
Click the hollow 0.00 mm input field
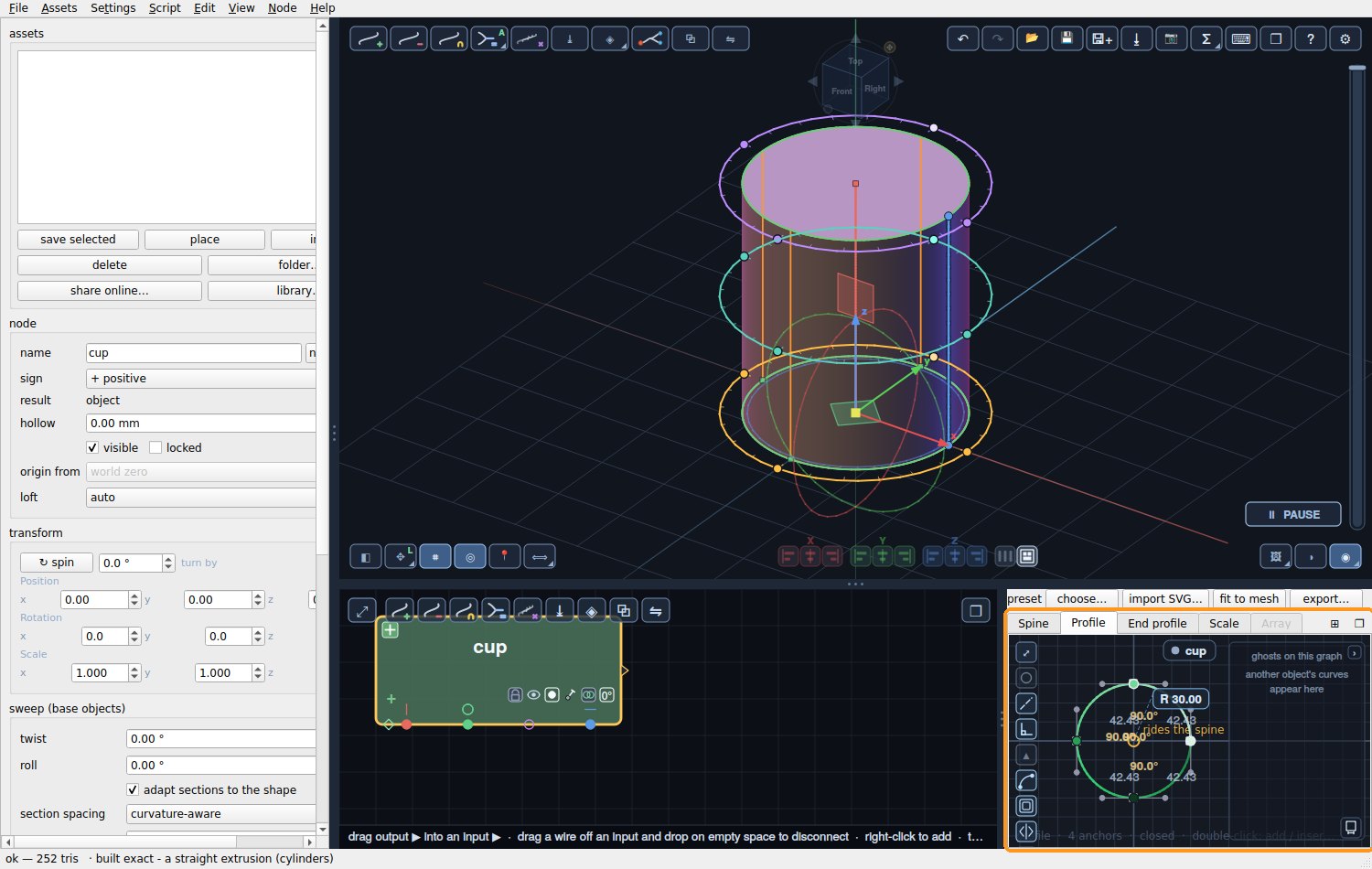point(201,423)
